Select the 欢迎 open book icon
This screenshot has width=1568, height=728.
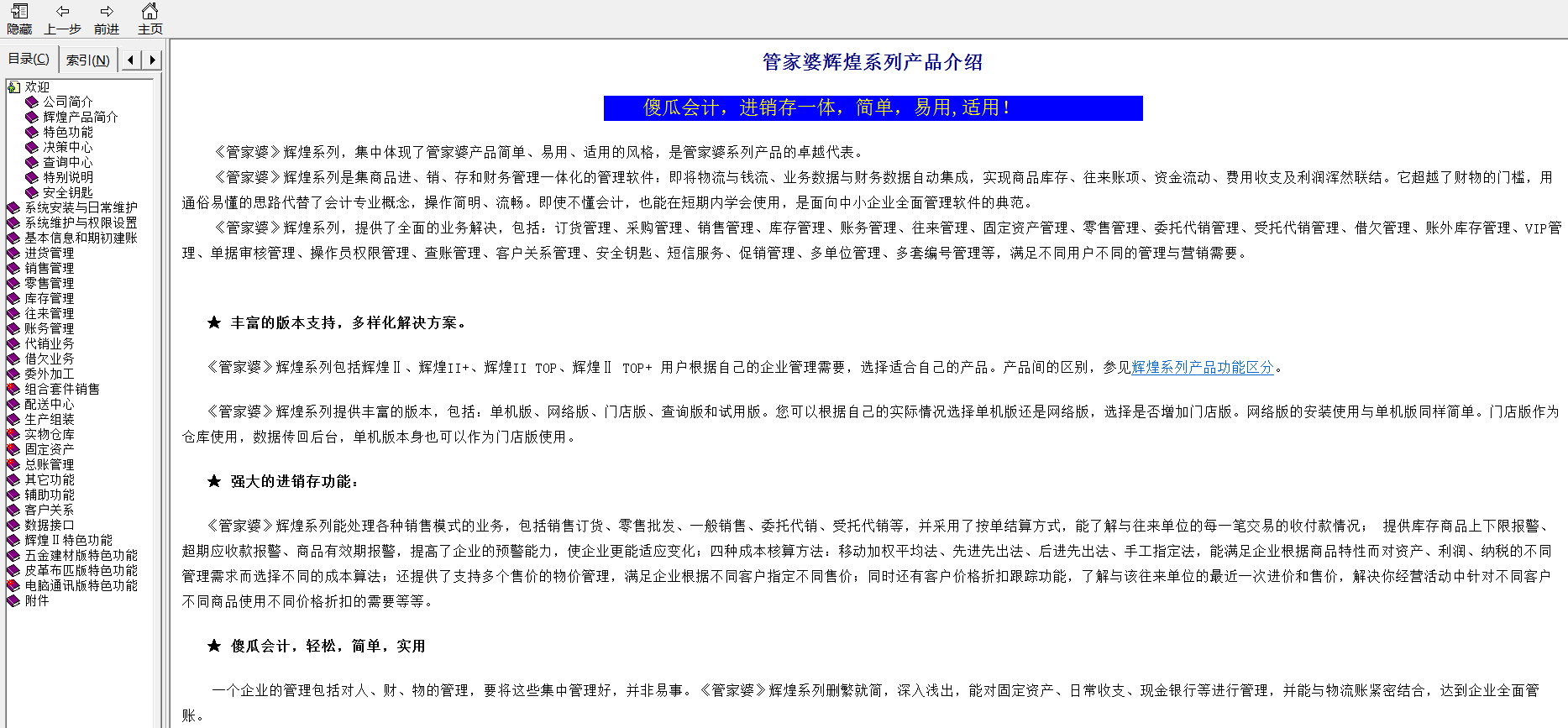click(x=14, y=86)
